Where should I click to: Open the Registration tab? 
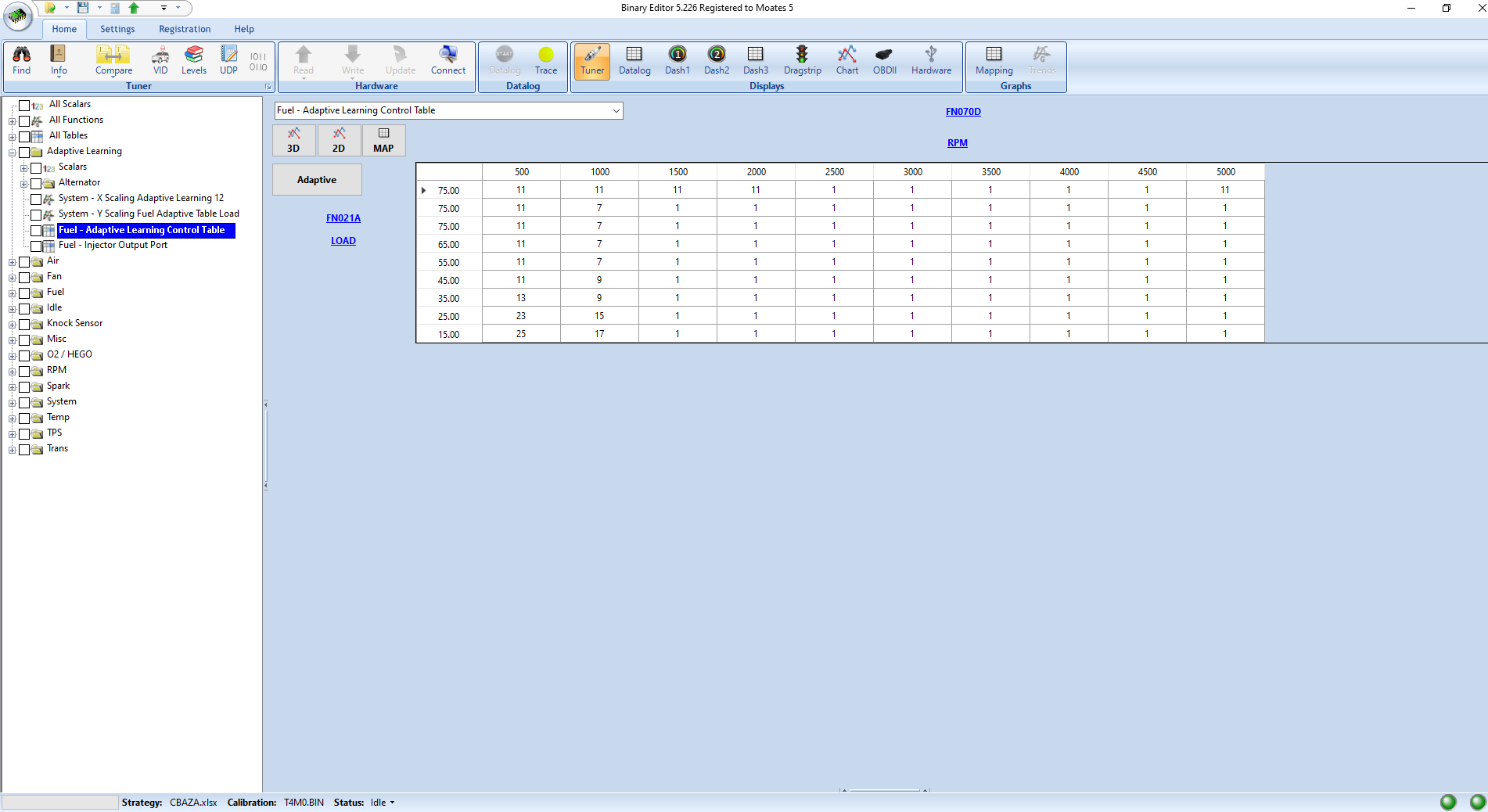[x=185, y=29]
